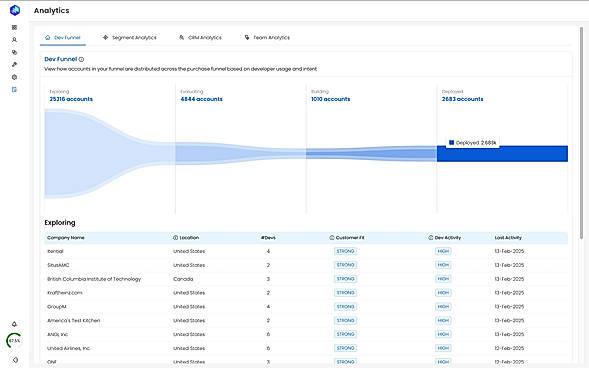The image size is (589, 368).
Task: Open the 25316 accounts Exploring link
Action: click(x=71, y=99)
